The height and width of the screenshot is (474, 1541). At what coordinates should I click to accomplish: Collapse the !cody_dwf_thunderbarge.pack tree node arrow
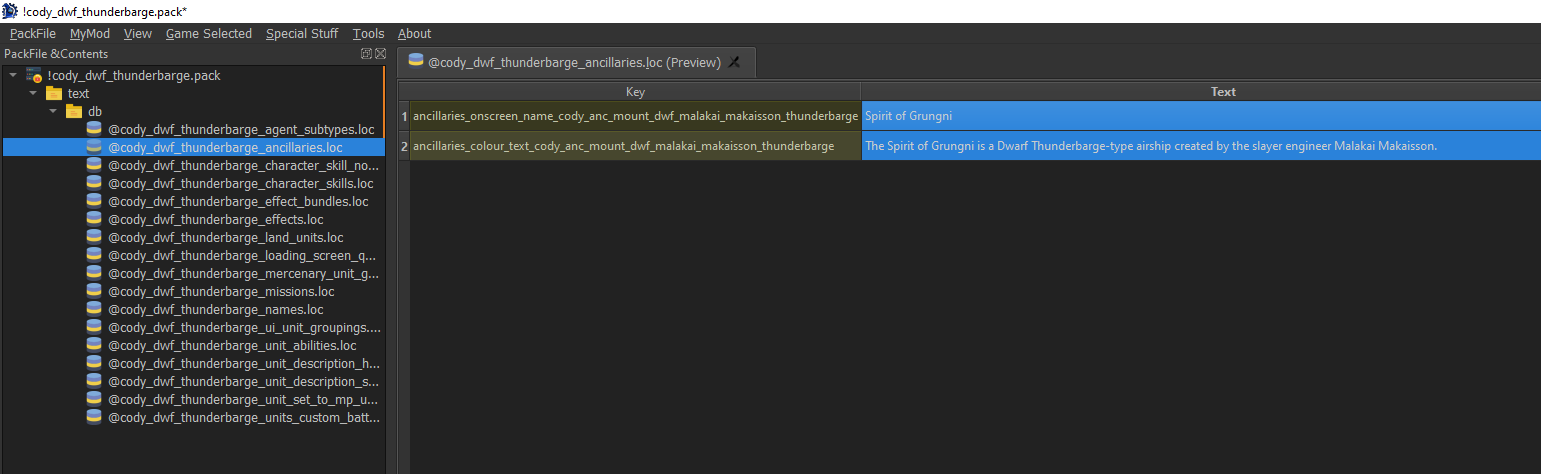13,75
